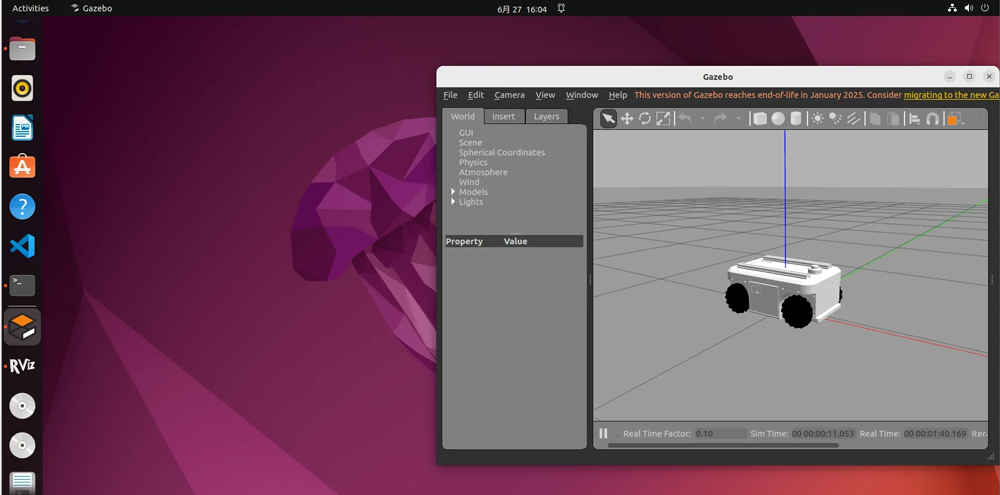
Task: Switch to the Insert tab
Action: tap(503, 116)
